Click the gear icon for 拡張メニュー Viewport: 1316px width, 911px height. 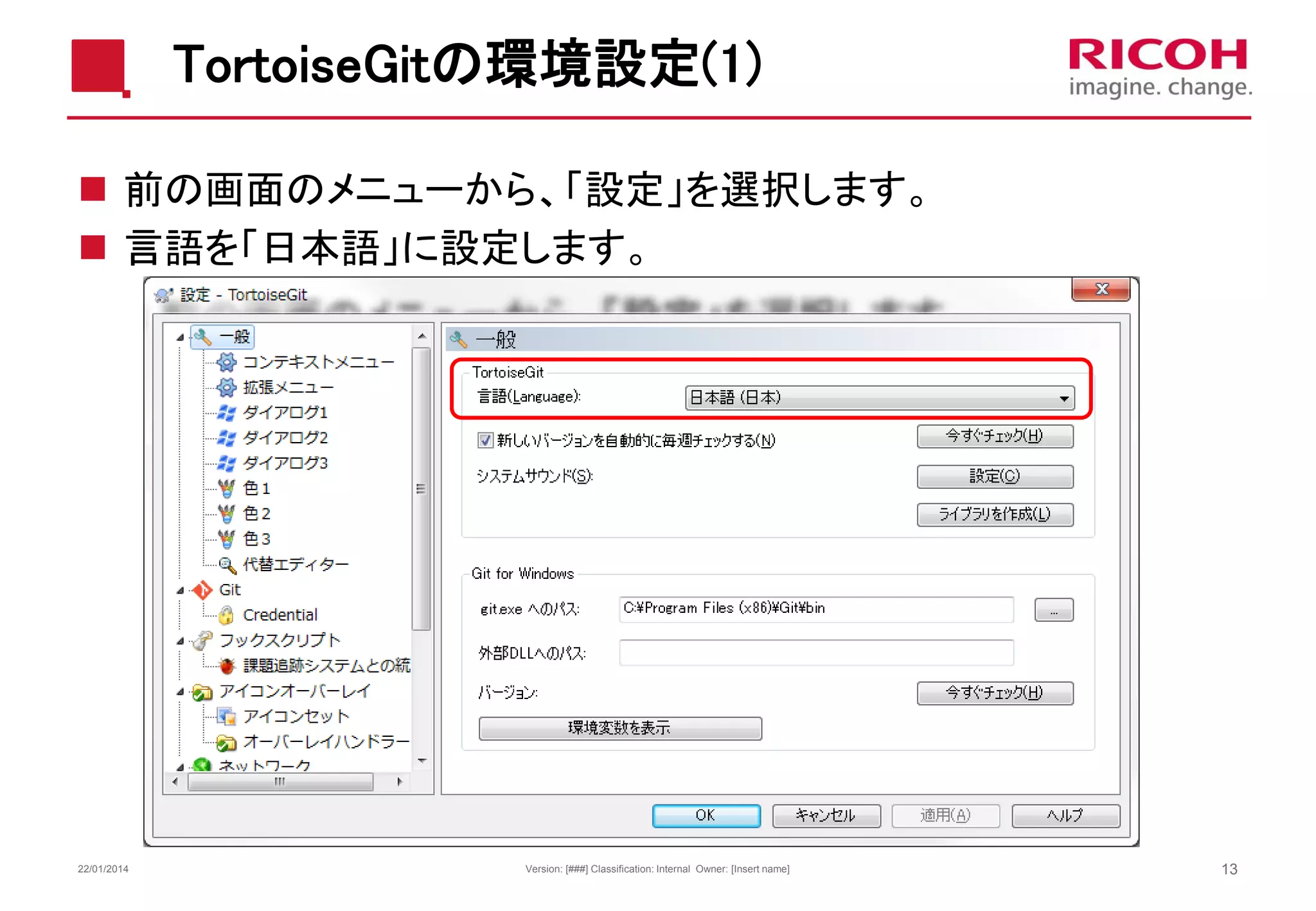pos(226,387)
